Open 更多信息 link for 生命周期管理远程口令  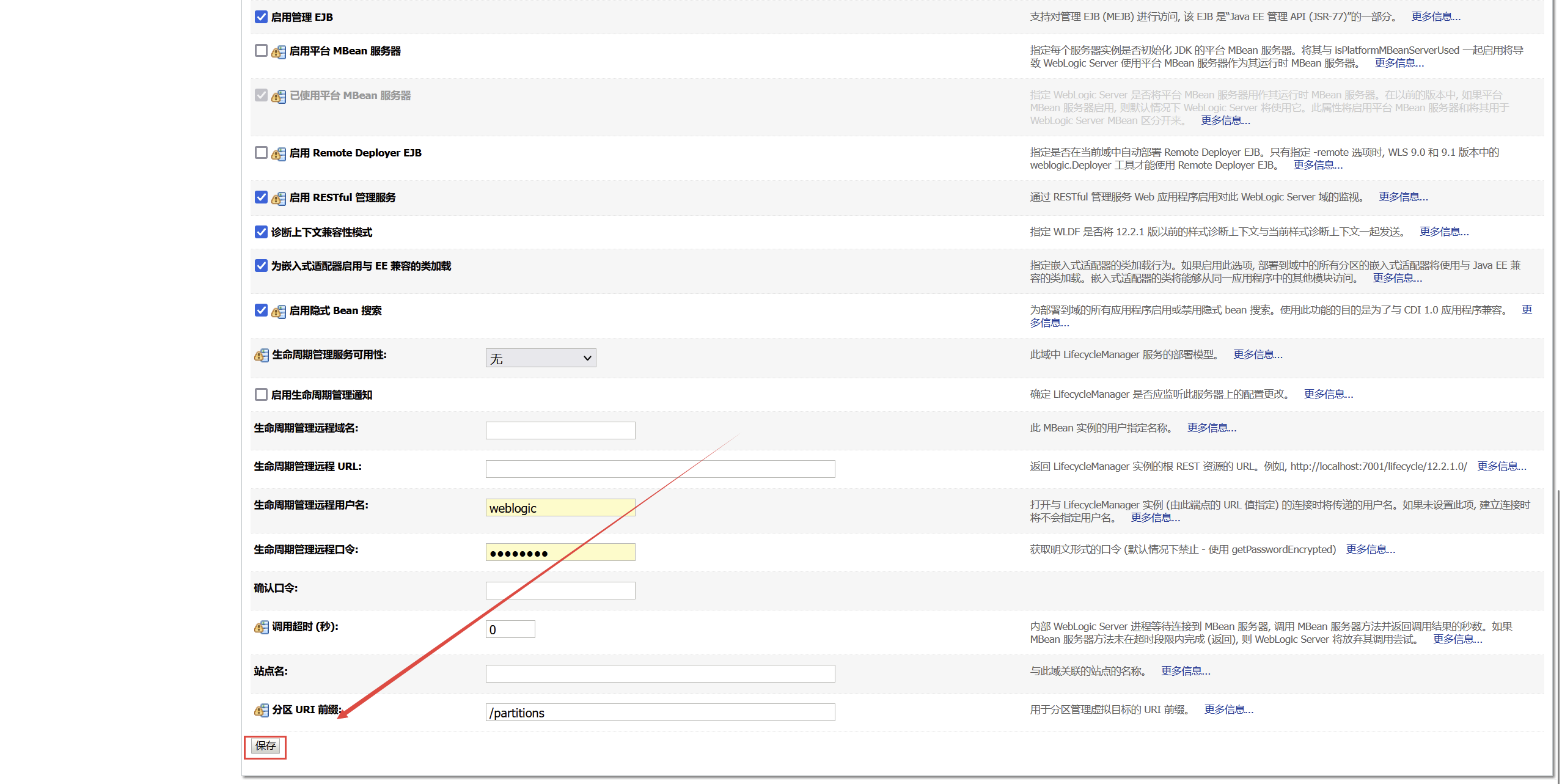point(1370,549)
